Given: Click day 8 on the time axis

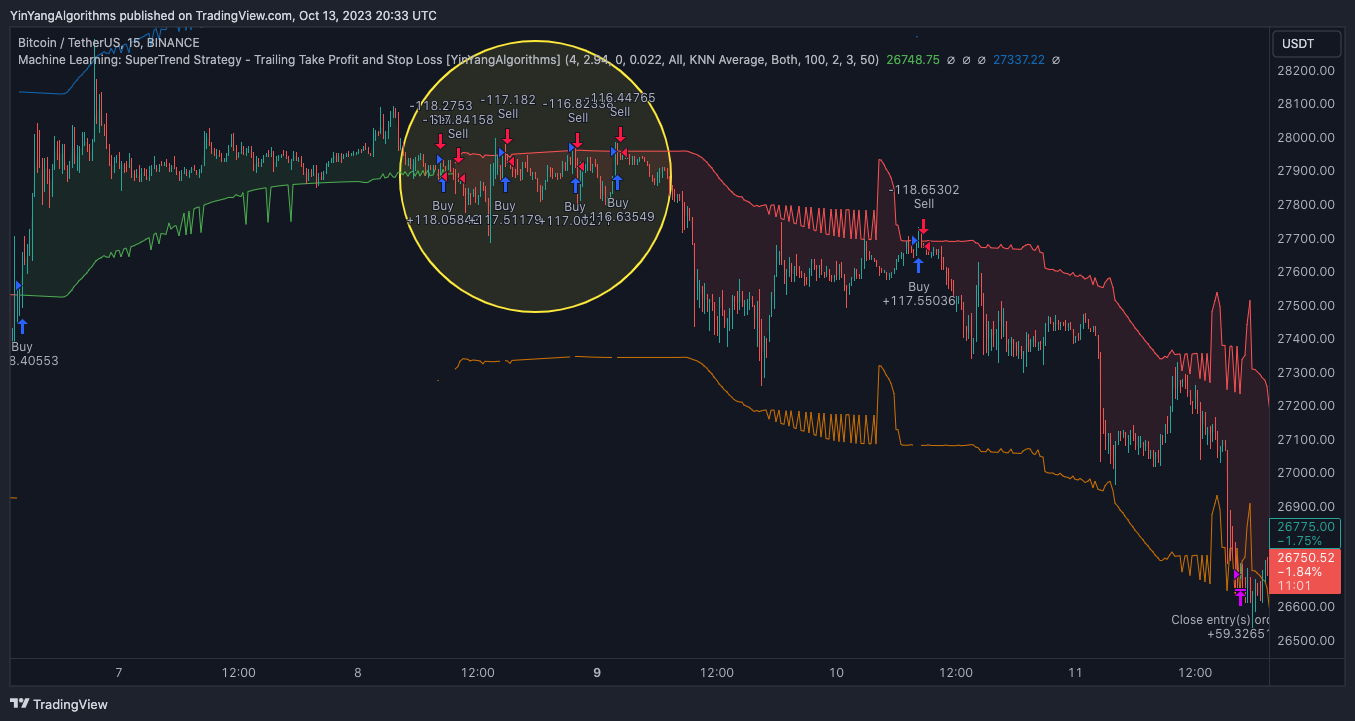Looking at the screenshot, I should pos(358,673).
